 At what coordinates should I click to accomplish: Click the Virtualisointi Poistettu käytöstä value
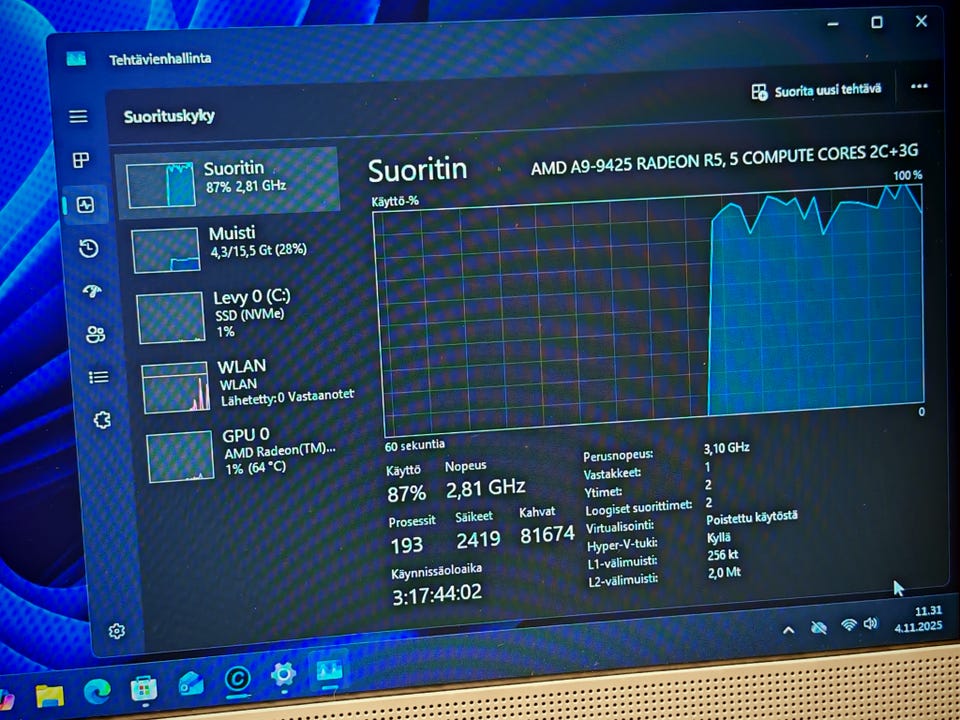(752, 518)
